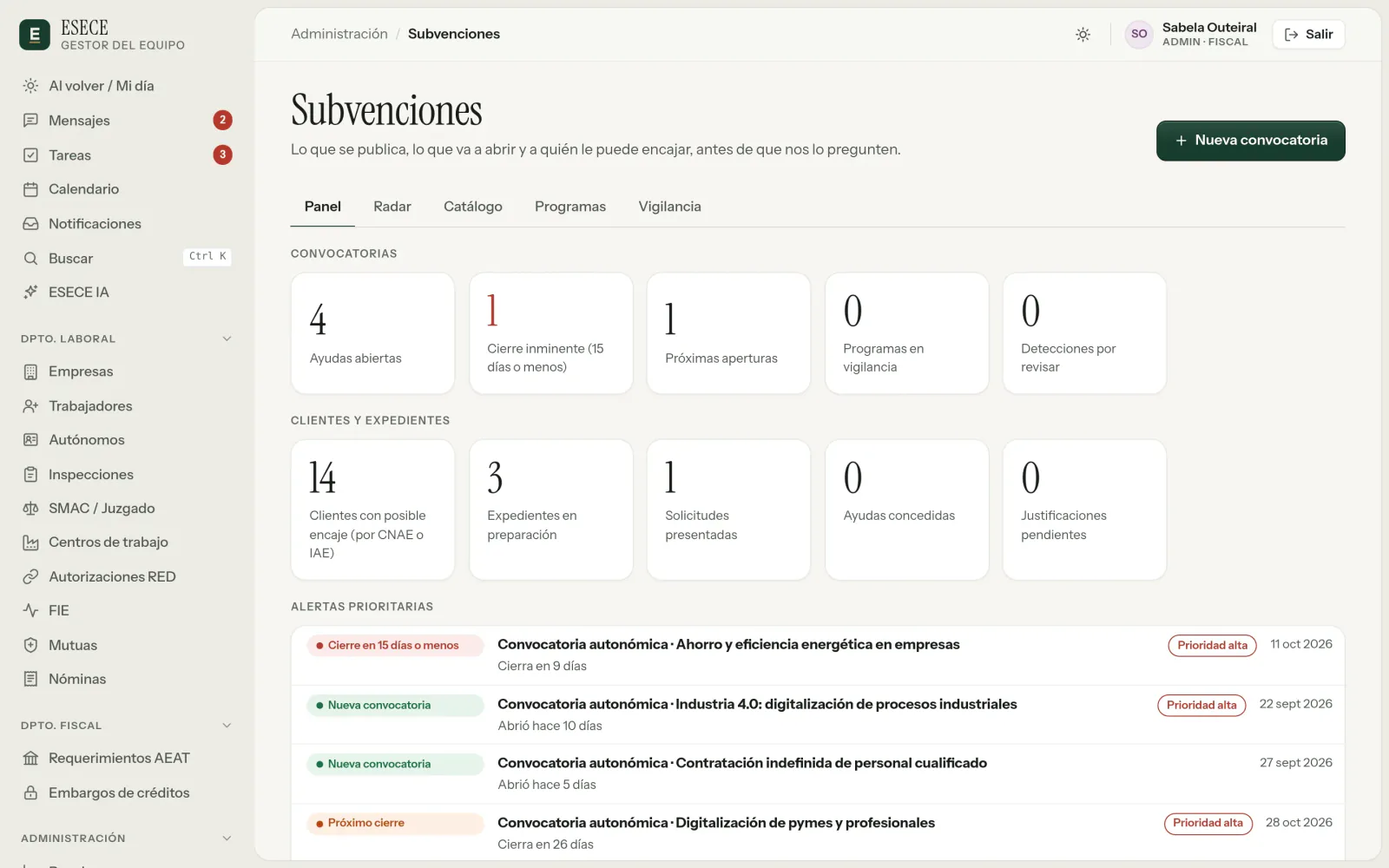Click the Requerimientos AEAT bank icon

[30, 759]
